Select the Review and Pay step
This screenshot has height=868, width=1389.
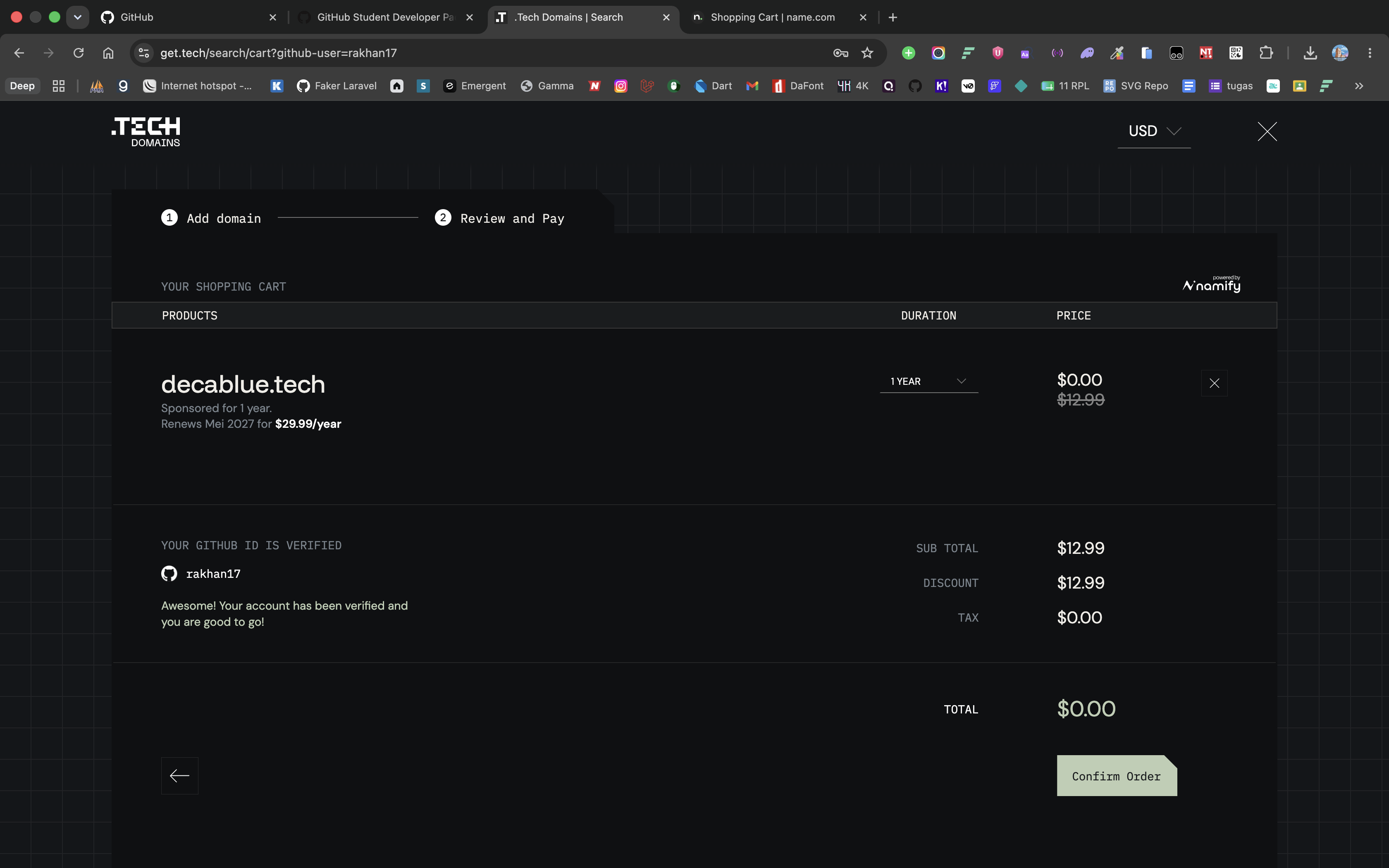point(499,218)
